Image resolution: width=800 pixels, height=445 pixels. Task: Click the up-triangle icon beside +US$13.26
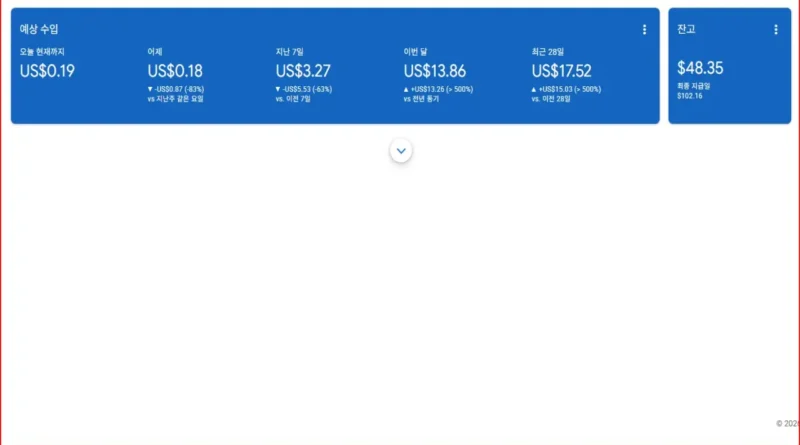(x=406, y=89)
